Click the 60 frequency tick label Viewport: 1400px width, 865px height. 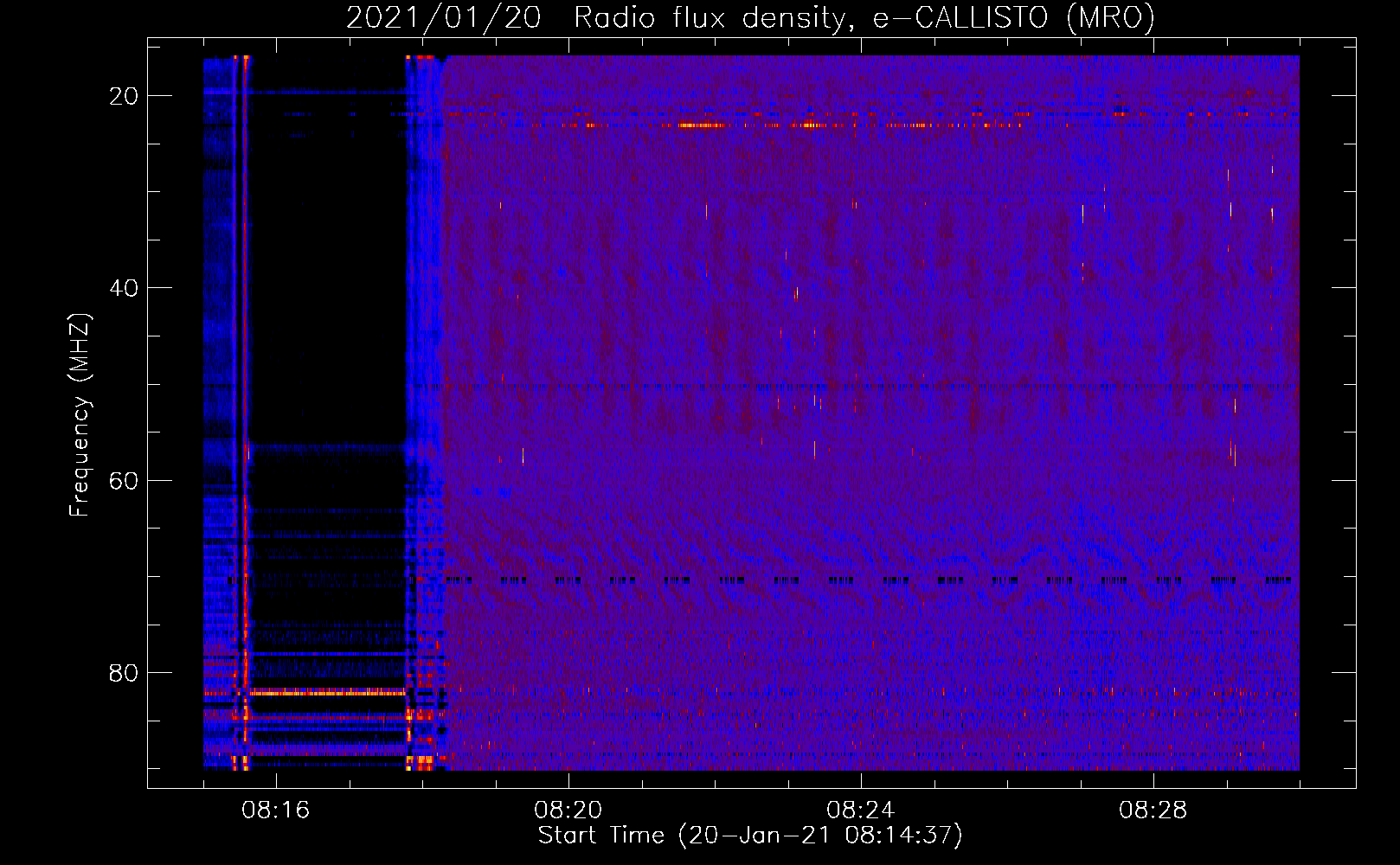click(124, 480)
